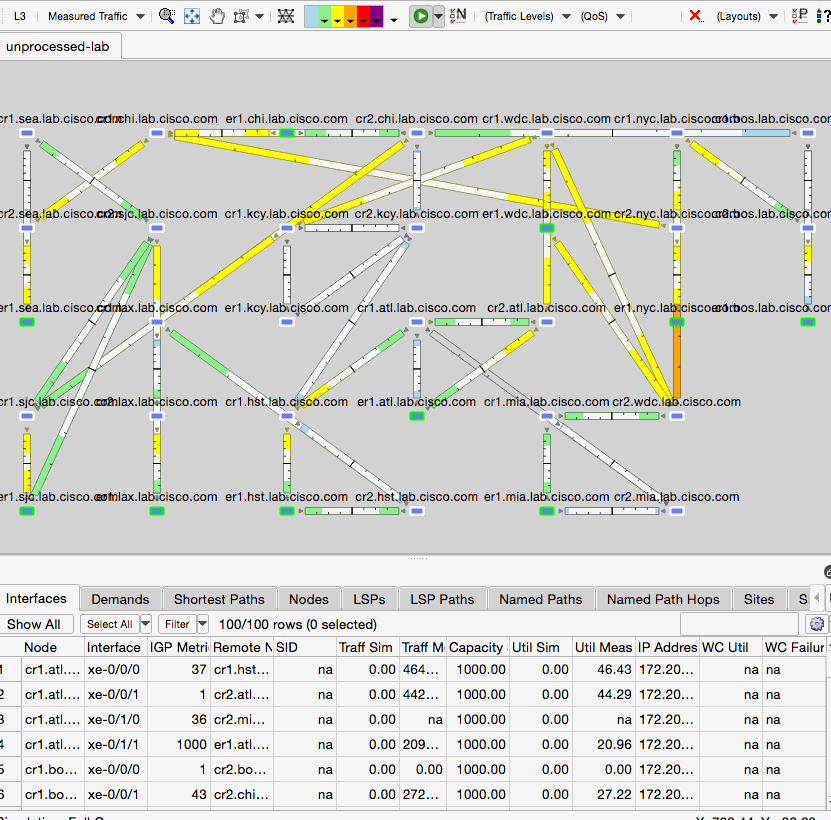831x820 pixels.
Task: Open the Sites tab
Action: (758, 599)
